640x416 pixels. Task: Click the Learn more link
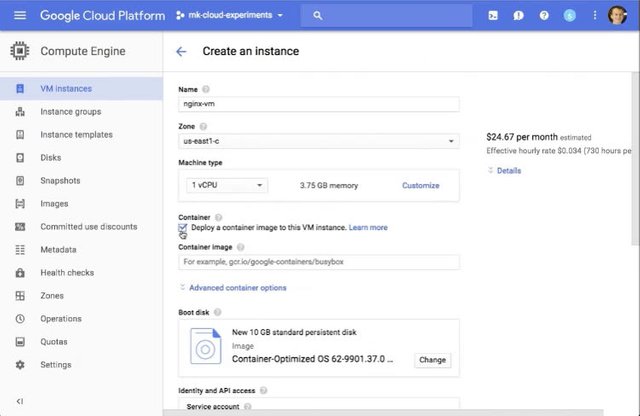368,227
